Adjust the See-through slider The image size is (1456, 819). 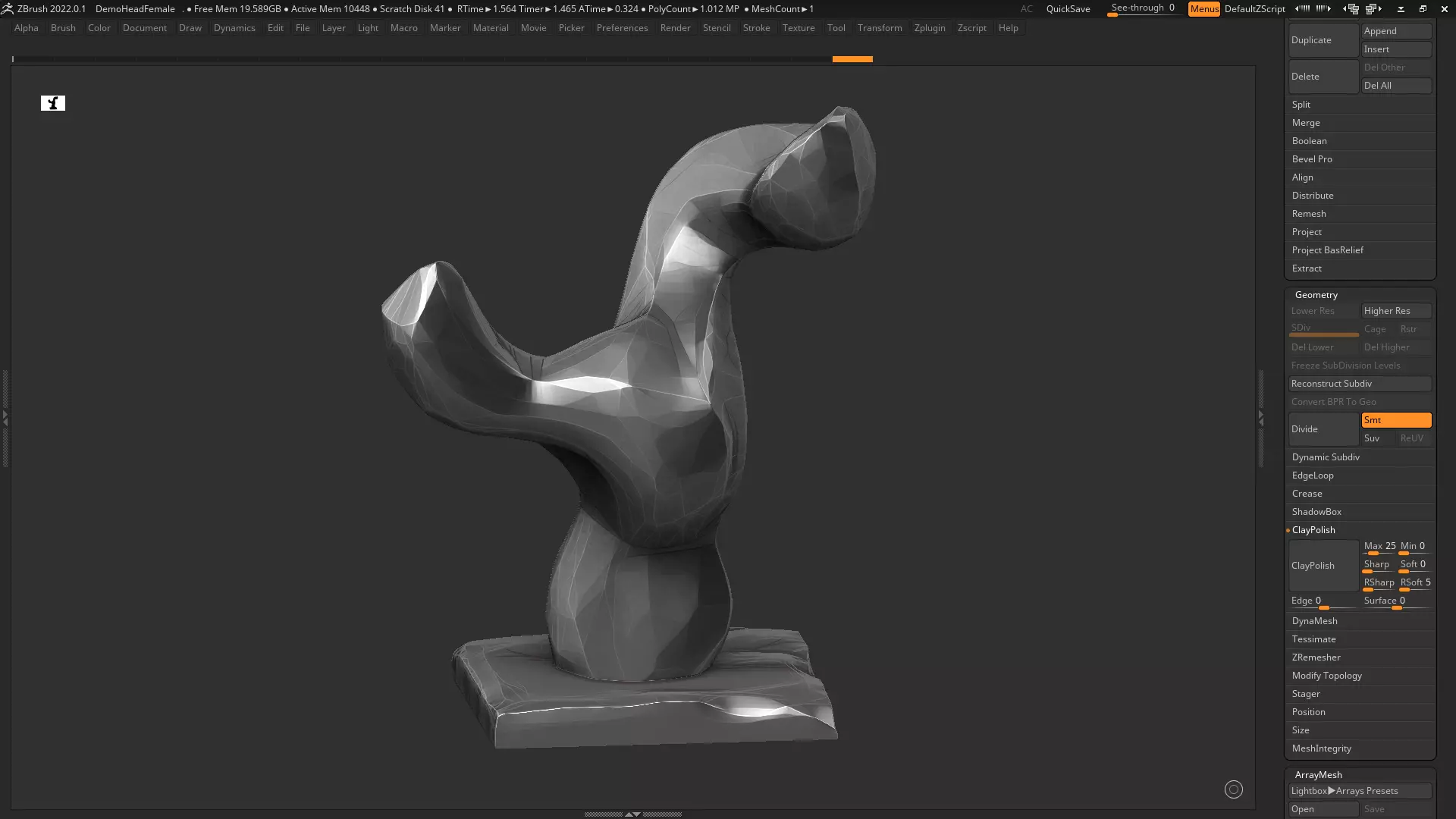pos(1143,9)
